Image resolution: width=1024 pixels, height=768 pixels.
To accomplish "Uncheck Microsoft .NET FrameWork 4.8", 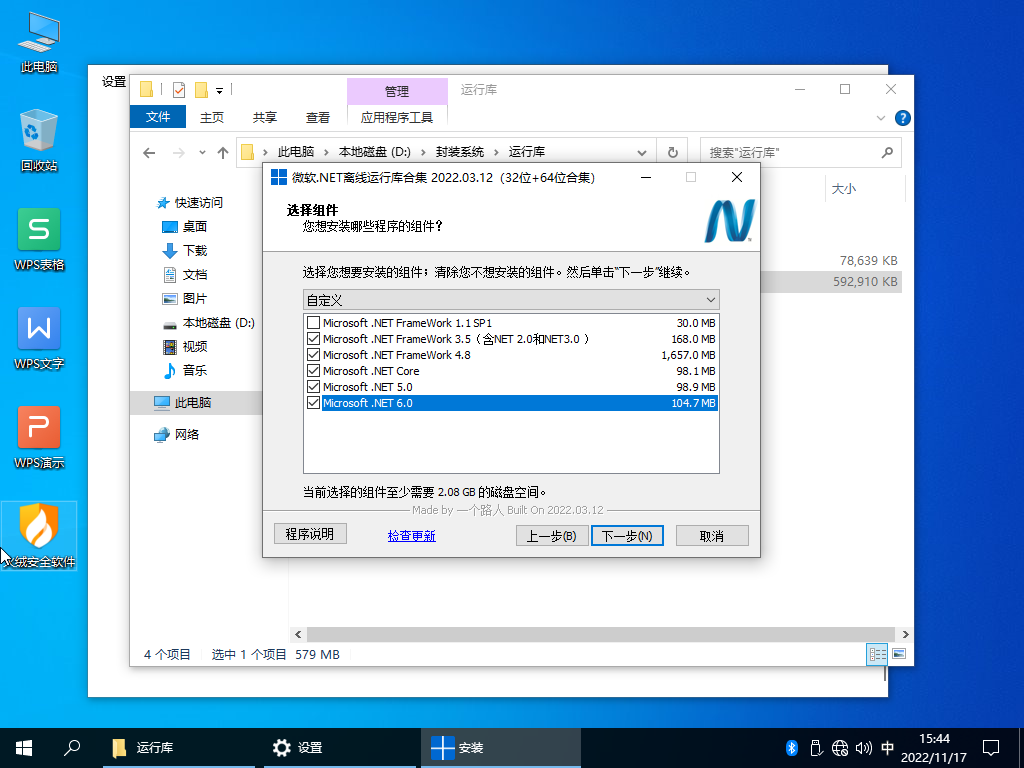I will (x=314, y=355).
